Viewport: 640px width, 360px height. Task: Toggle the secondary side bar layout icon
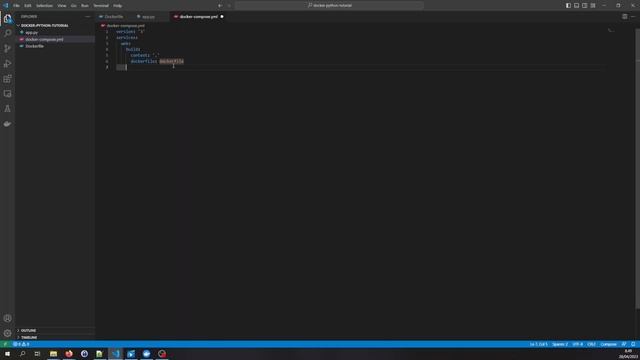(584, 6)
